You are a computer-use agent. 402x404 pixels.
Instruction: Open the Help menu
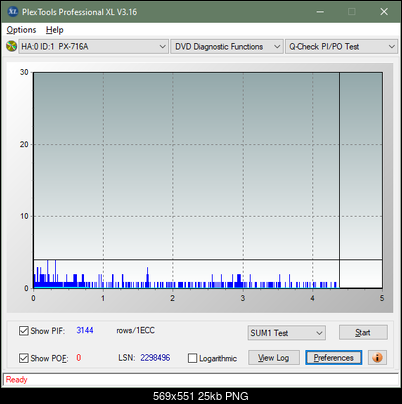pyautogui.click(x=55, y=30)
